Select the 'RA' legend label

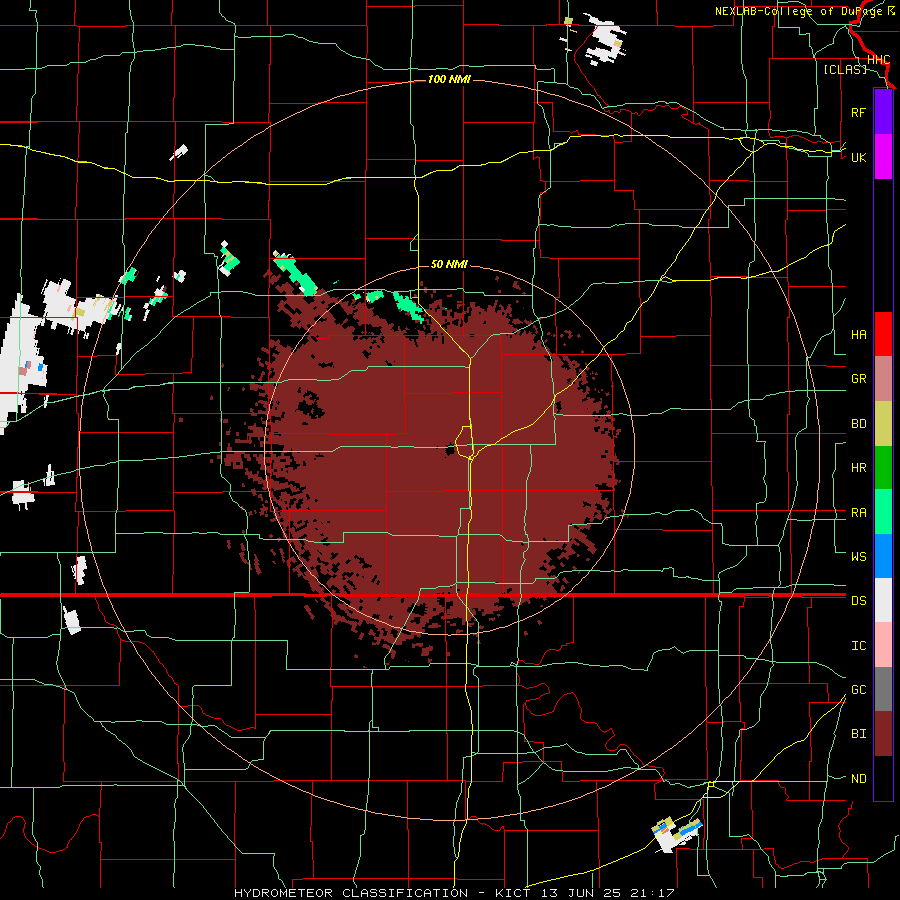pos(858,512)
